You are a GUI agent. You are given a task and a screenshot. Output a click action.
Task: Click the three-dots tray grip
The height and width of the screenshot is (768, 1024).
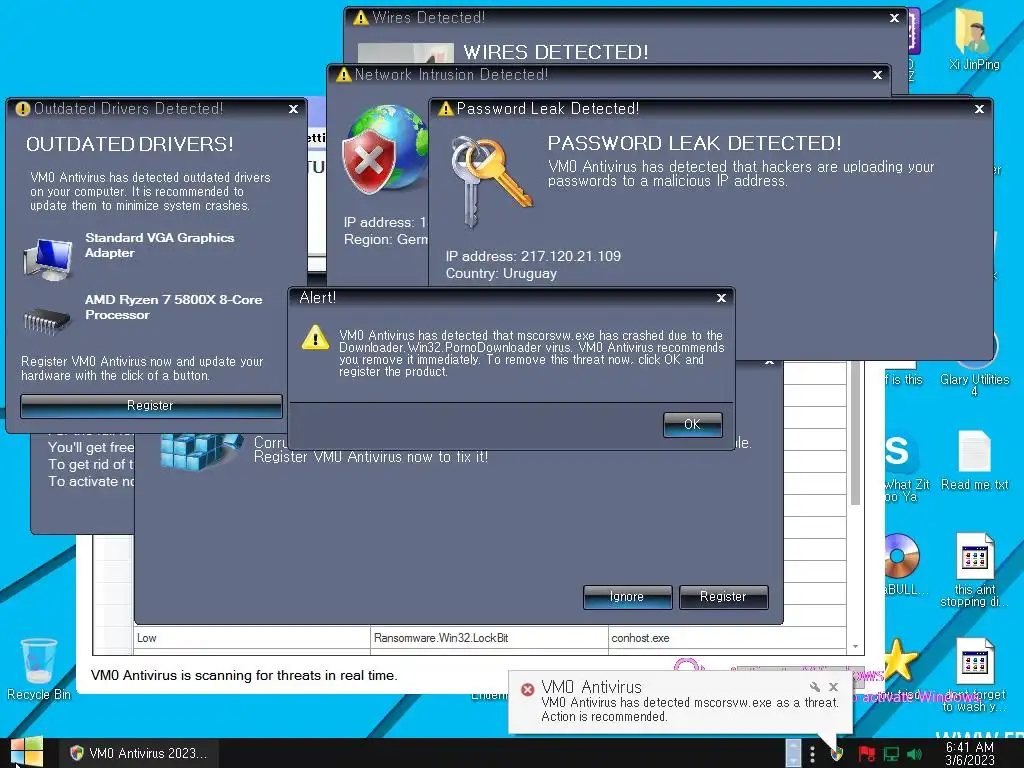point(812,754)
